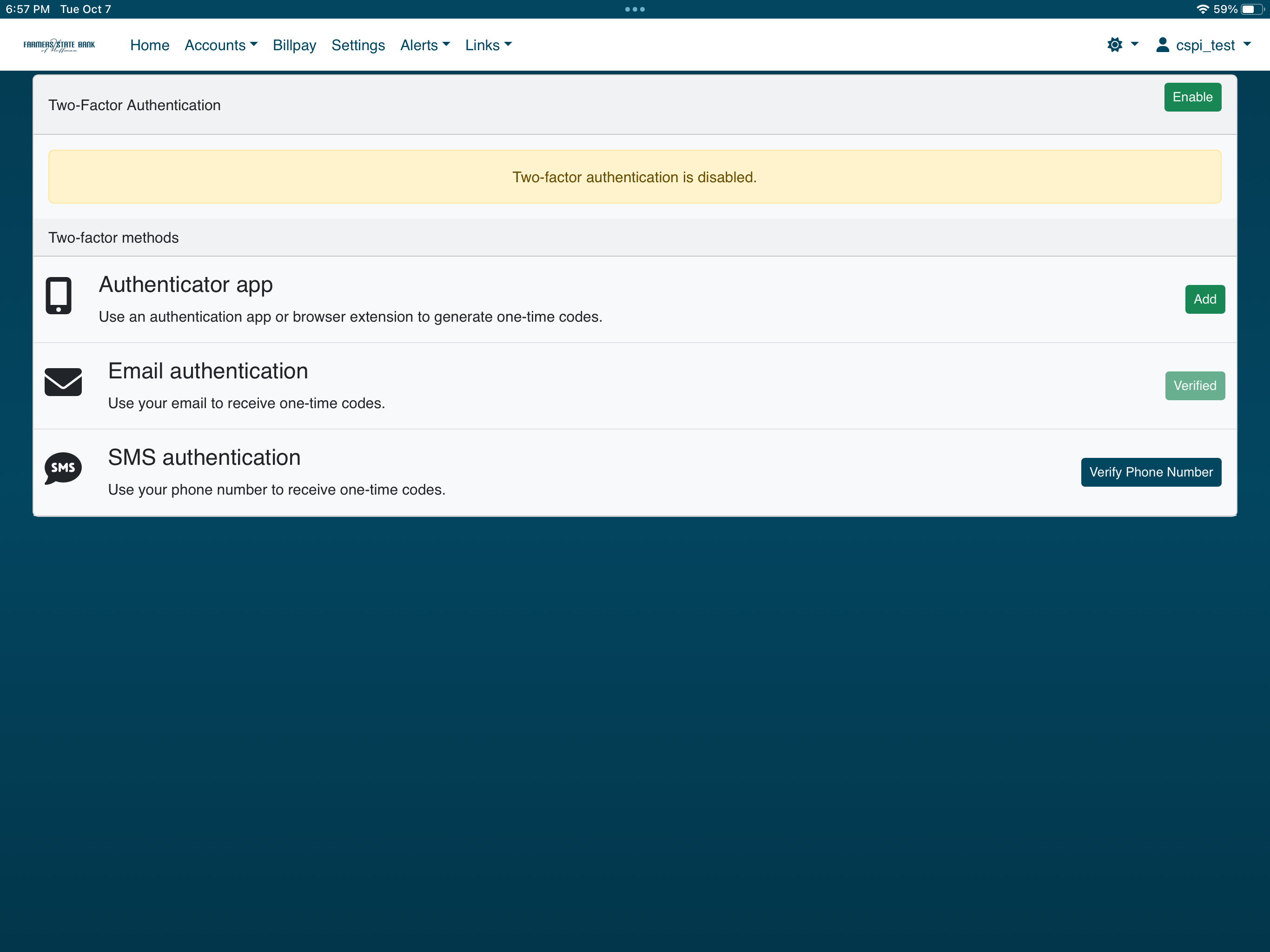Screen dimensions: 1270x952
Task: Click the Email authentication heading
Action: click(208, 371)
